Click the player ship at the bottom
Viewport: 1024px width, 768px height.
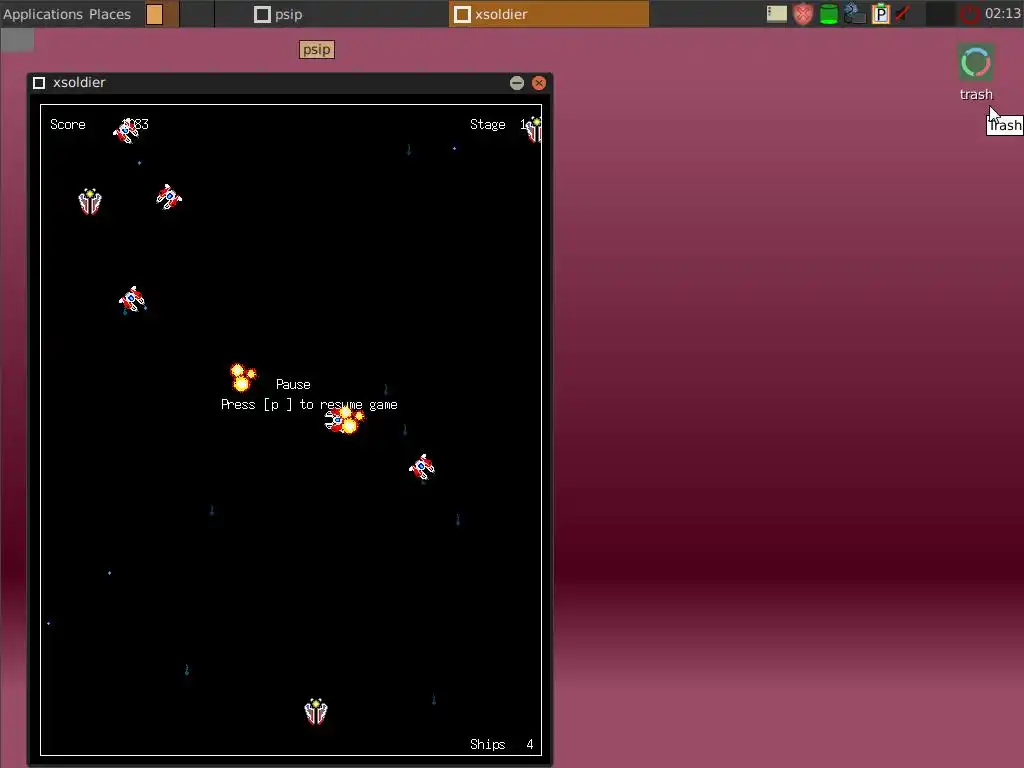click(x=315, y=711)
